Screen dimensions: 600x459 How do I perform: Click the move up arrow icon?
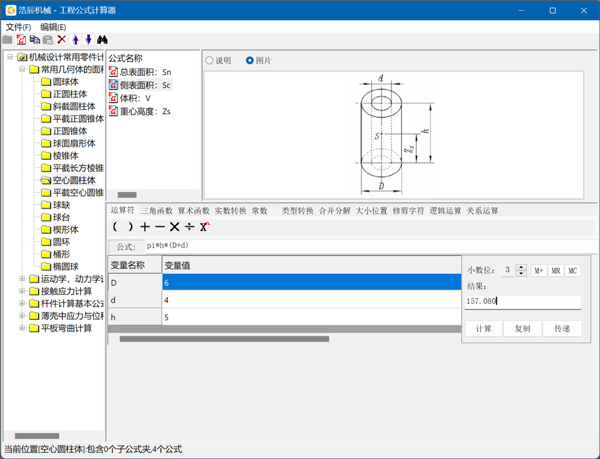pyautogui.click(x=75, y=39)
